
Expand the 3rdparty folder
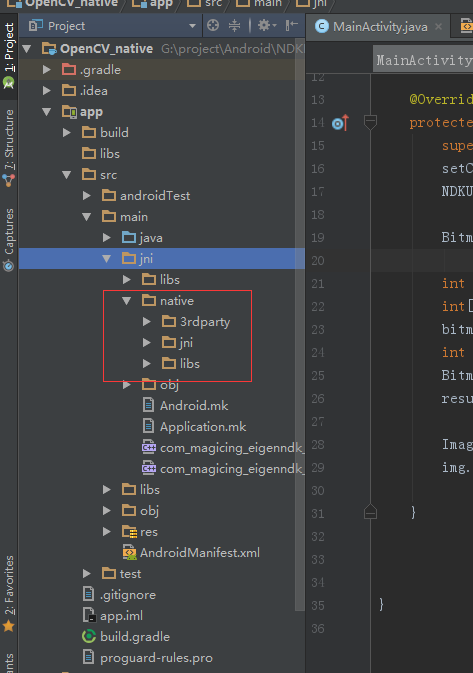click(146, 321)
